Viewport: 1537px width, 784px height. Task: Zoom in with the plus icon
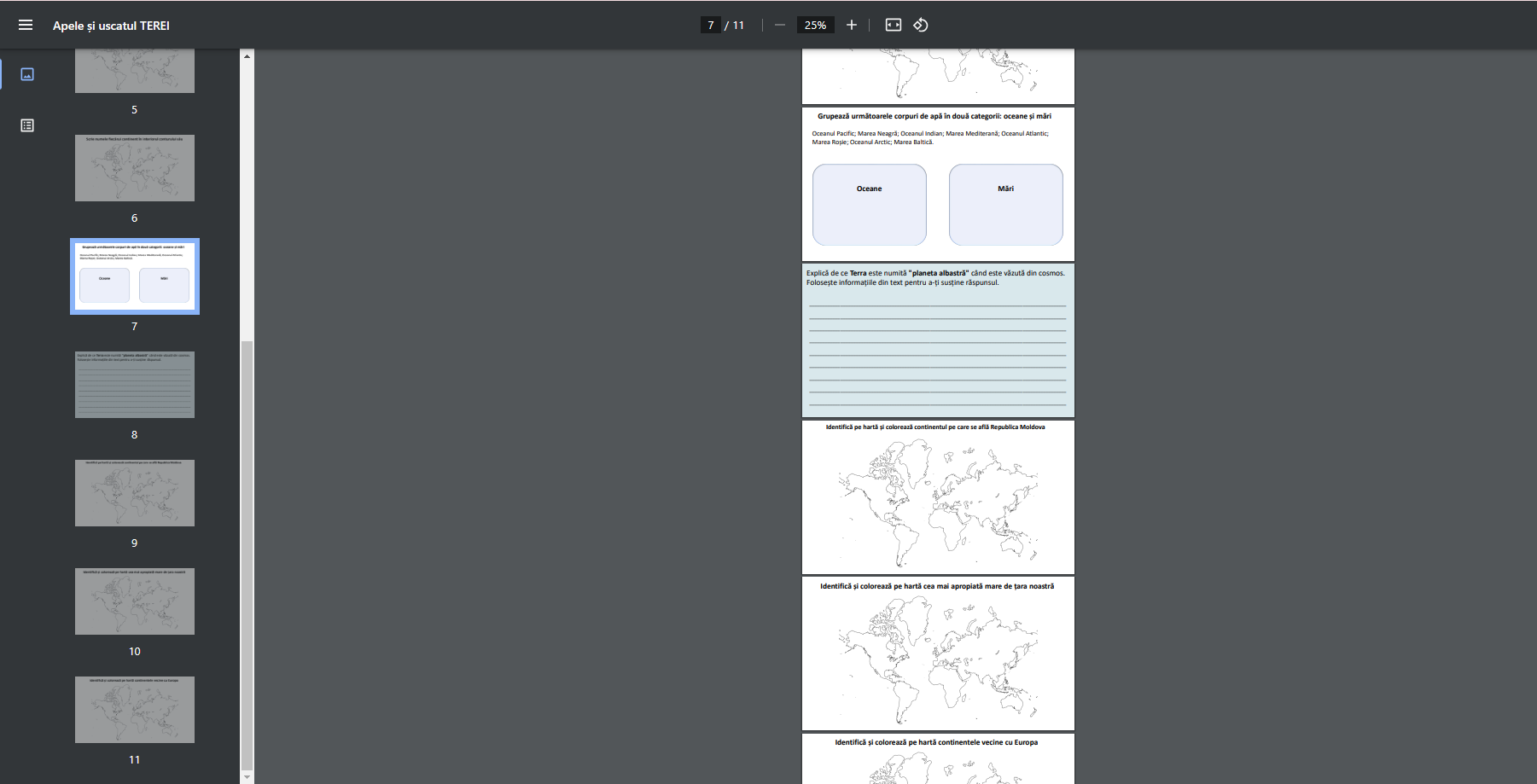point(851,26)
